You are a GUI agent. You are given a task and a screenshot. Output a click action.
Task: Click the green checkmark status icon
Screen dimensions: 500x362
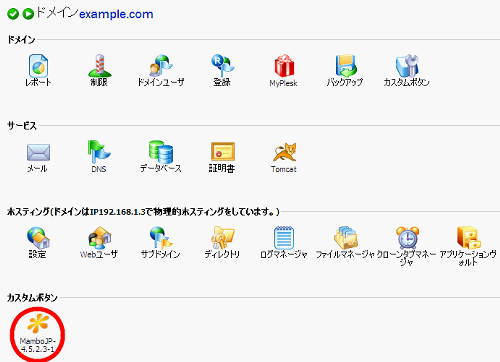(x=13, y=14)
